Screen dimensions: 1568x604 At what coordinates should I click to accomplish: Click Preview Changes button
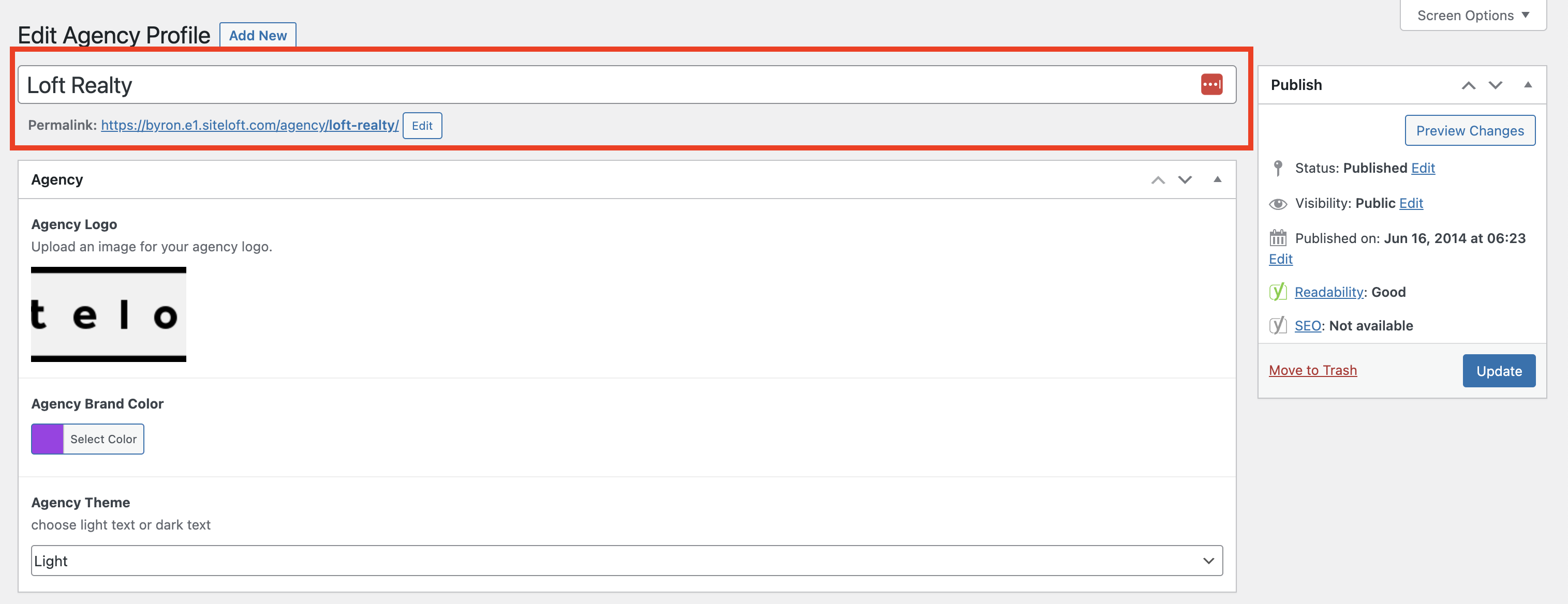(1469, 130)
